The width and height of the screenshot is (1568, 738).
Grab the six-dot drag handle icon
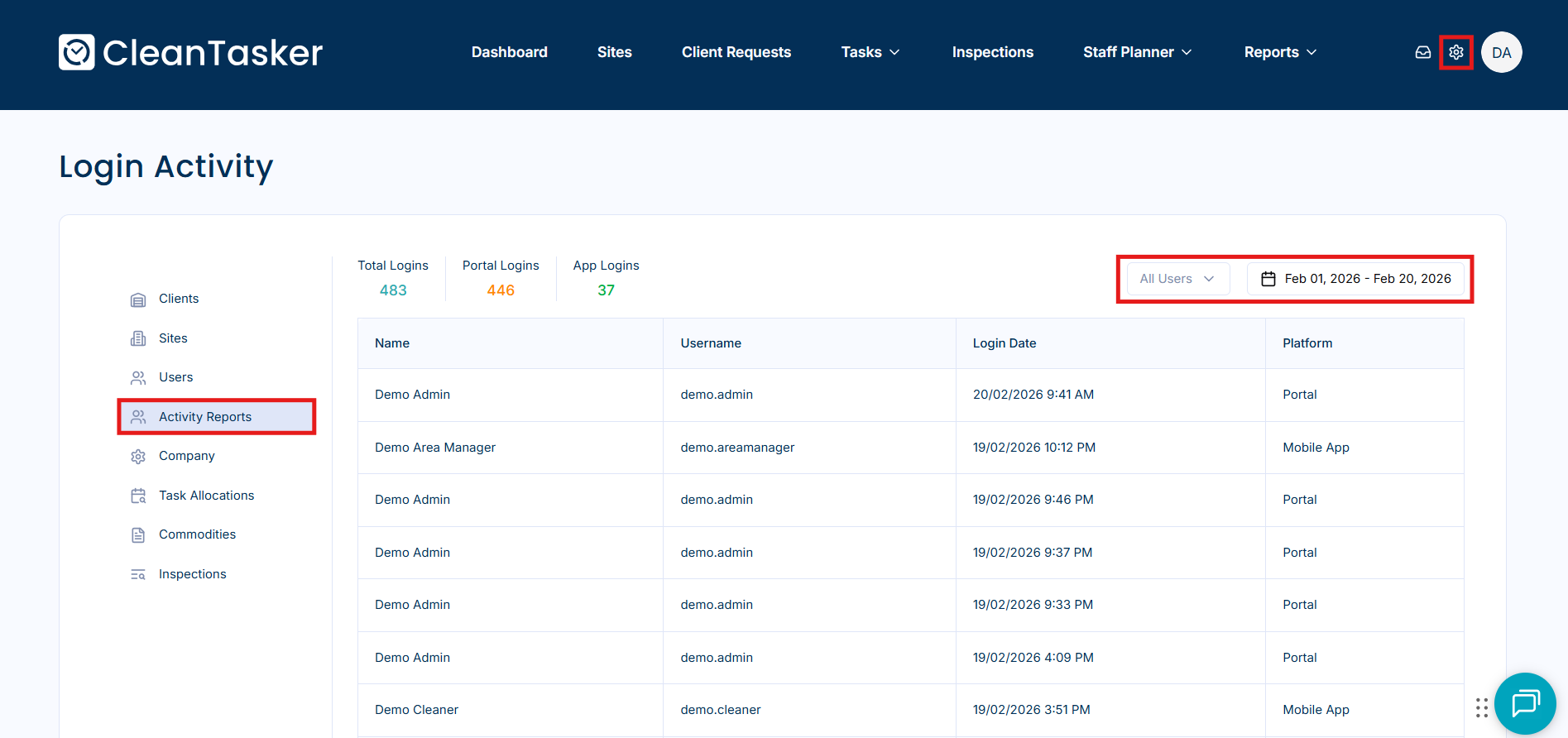1481,707
